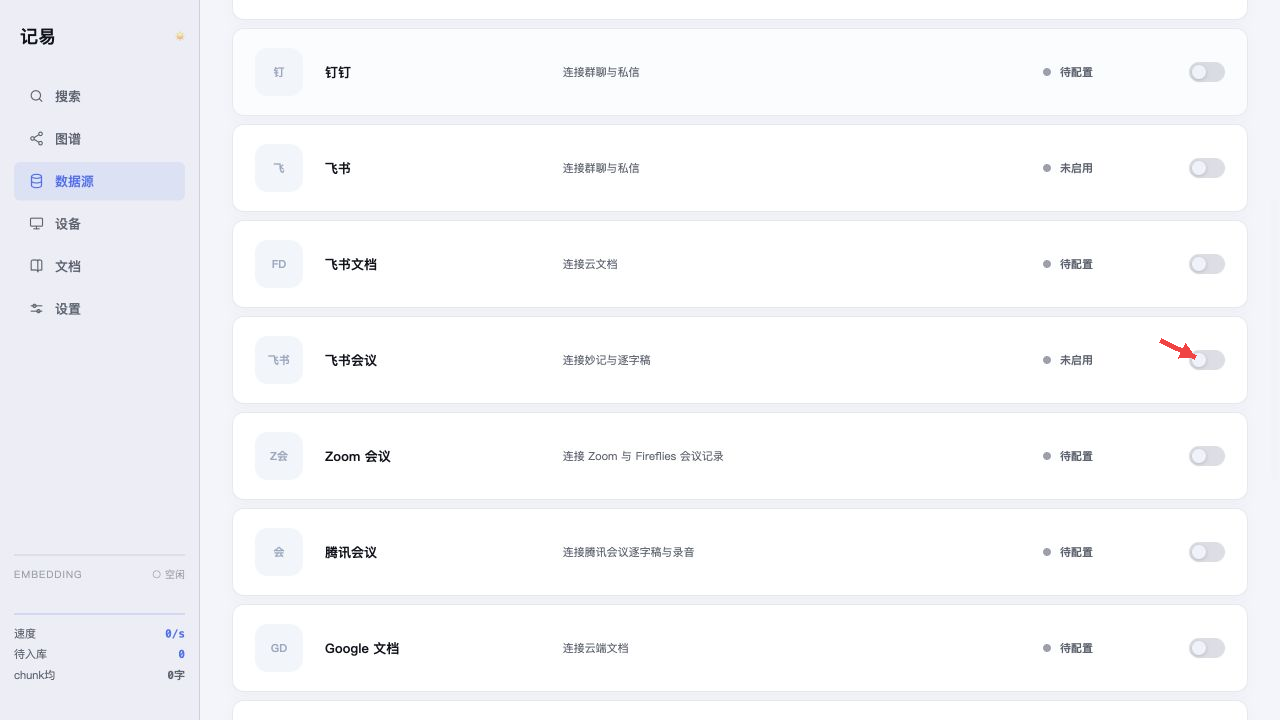Open the 文档 book icon
This screenshot has width=1280, height=720.
[x=36, y=266]
